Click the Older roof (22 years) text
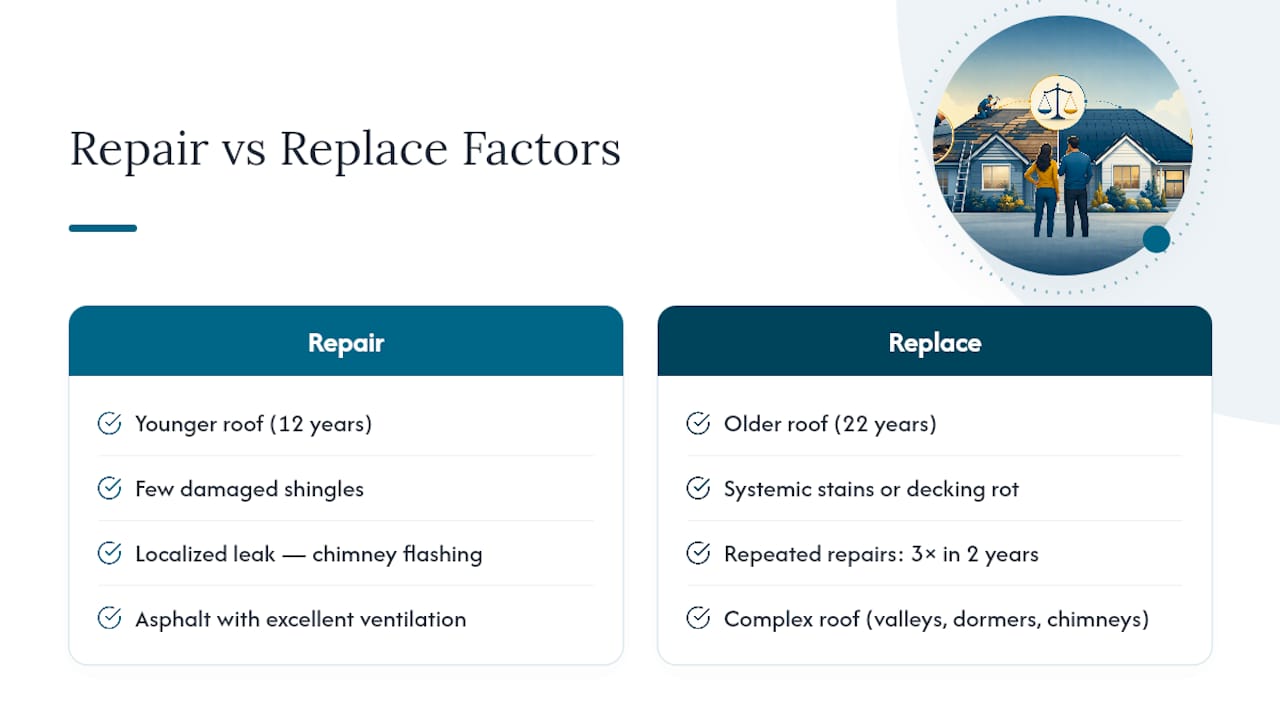 tap(830, 424)
